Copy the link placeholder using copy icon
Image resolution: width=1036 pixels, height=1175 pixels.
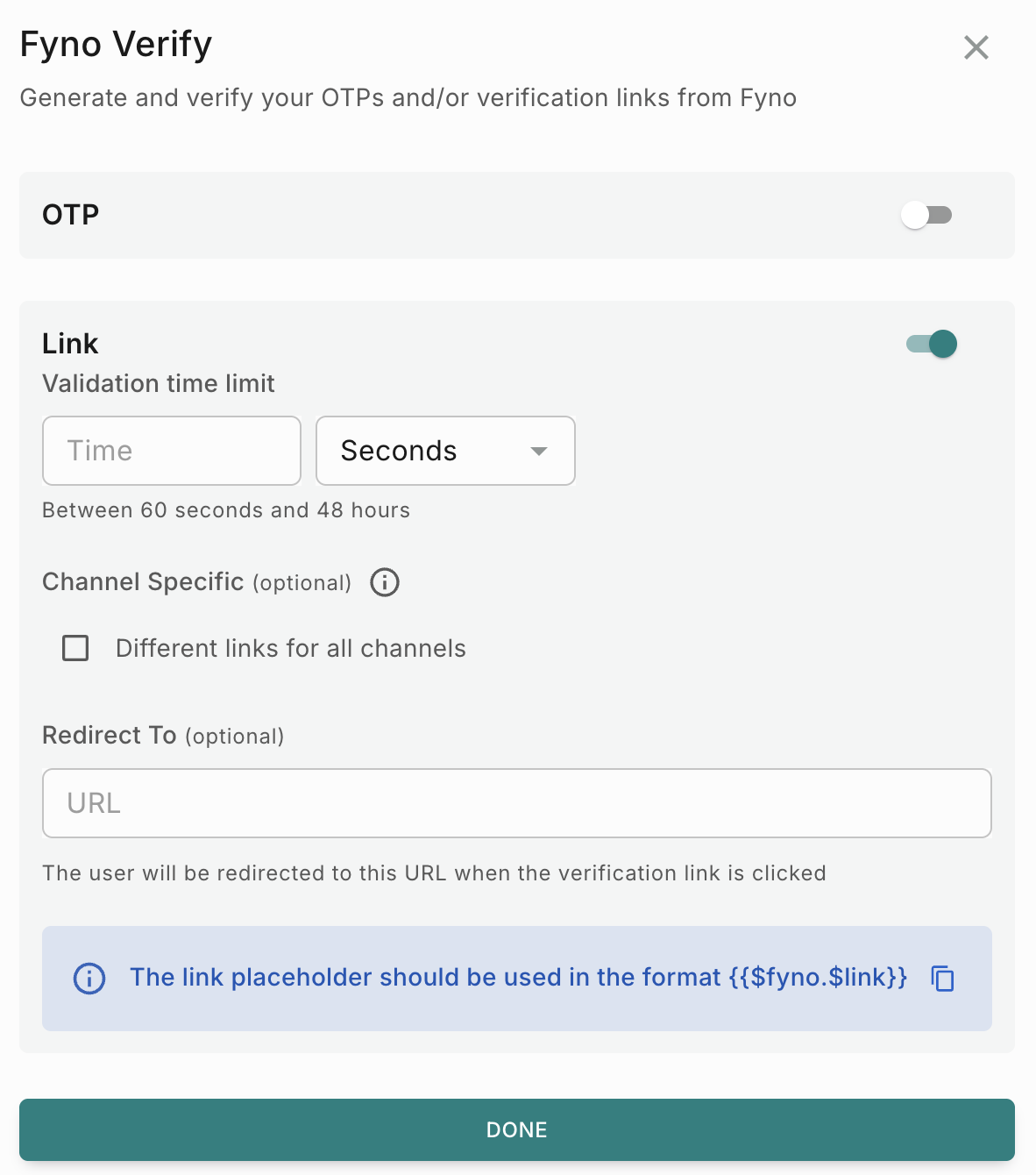point(942,978)
